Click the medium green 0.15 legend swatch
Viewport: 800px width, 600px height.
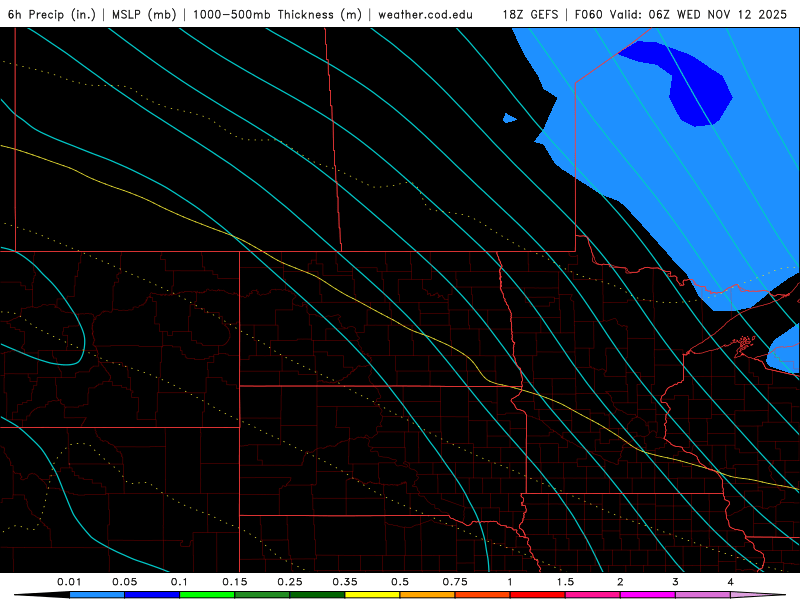[262, 595]
